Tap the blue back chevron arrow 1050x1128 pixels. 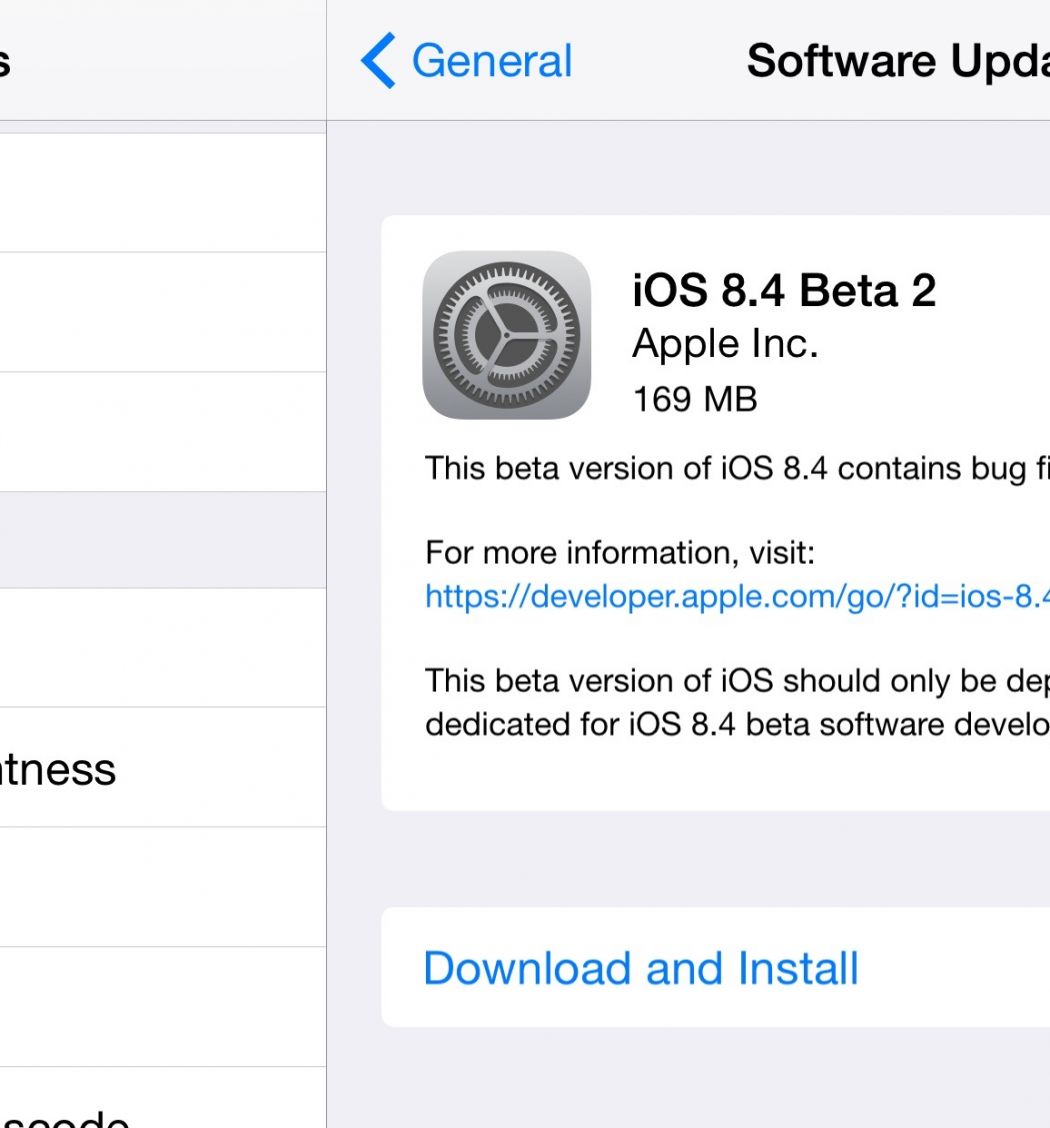pyautogui.click(x=378, y=61)
